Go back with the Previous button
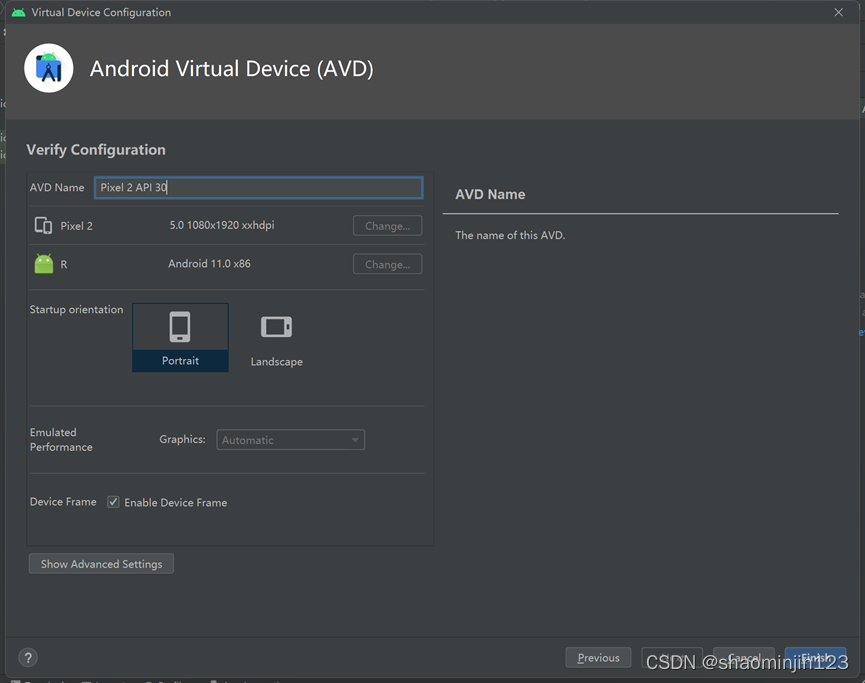865x683 pixels. (599, 658)
